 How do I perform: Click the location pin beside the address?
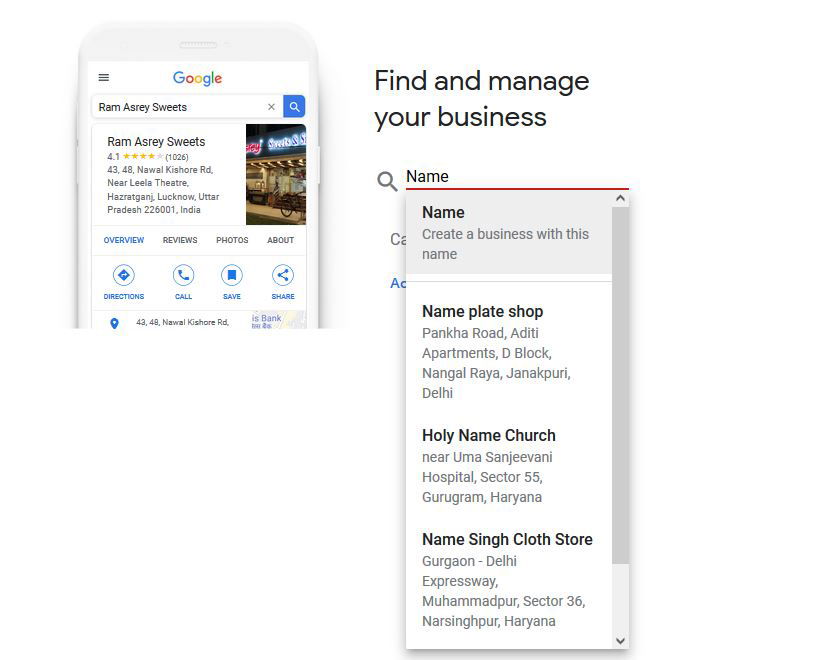113,322
